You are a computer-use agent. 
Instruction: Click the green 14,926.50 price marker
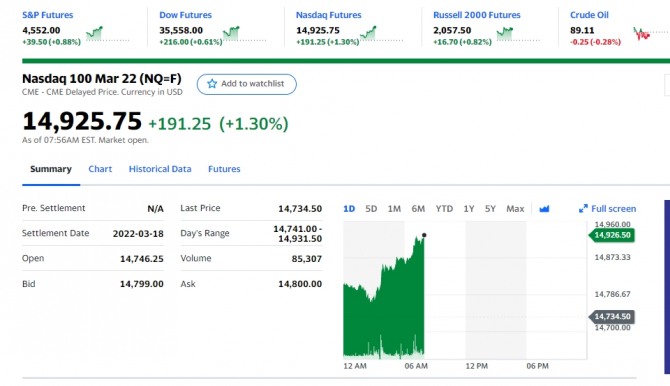pos(612,235)
